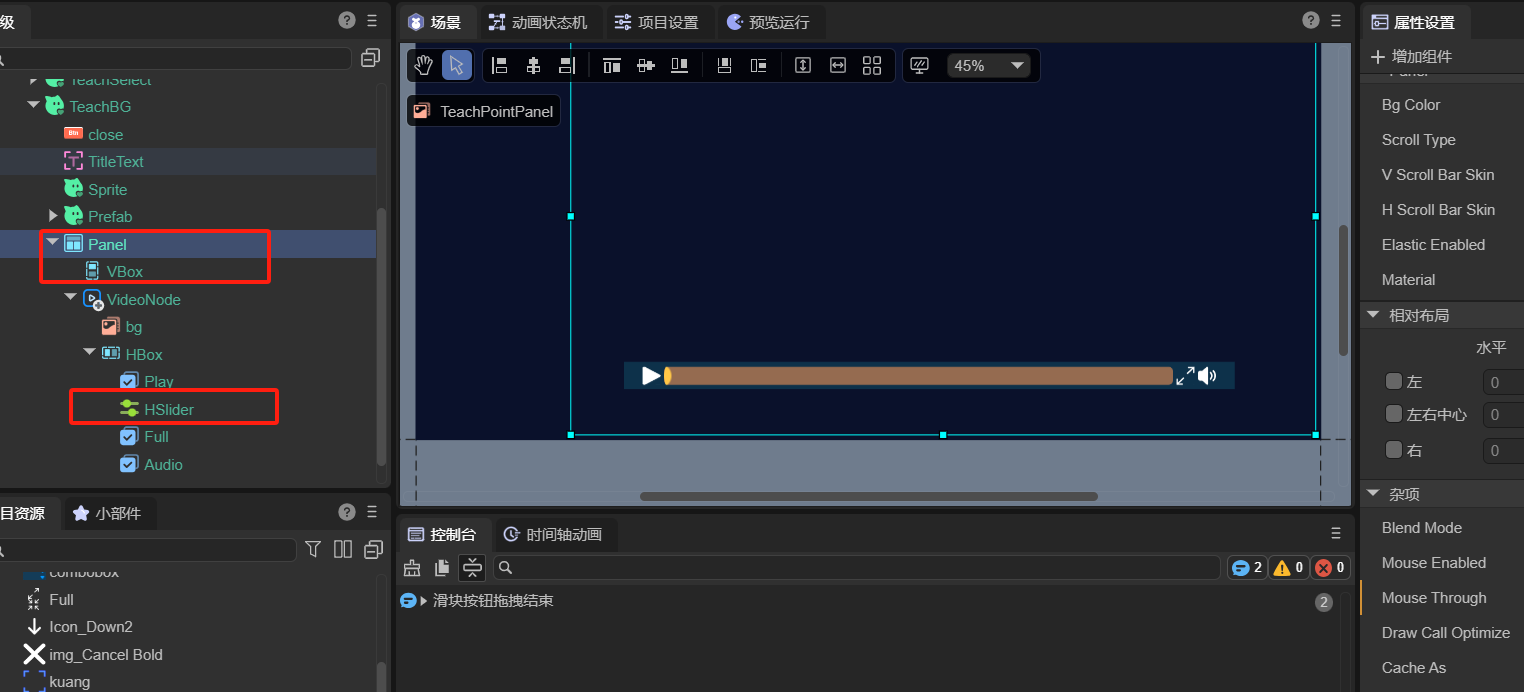1524x692 pixels.
Task: Click the monitor preview icon beside zoom
Action: click(x=920, y=66)
